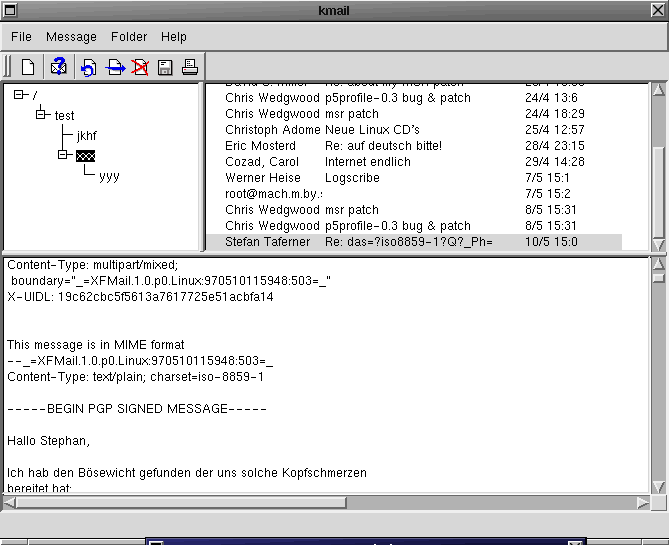This screenshot has height=545, width=669.
Task: Select the highlighted xxx folder
Action: click(85, 156)
